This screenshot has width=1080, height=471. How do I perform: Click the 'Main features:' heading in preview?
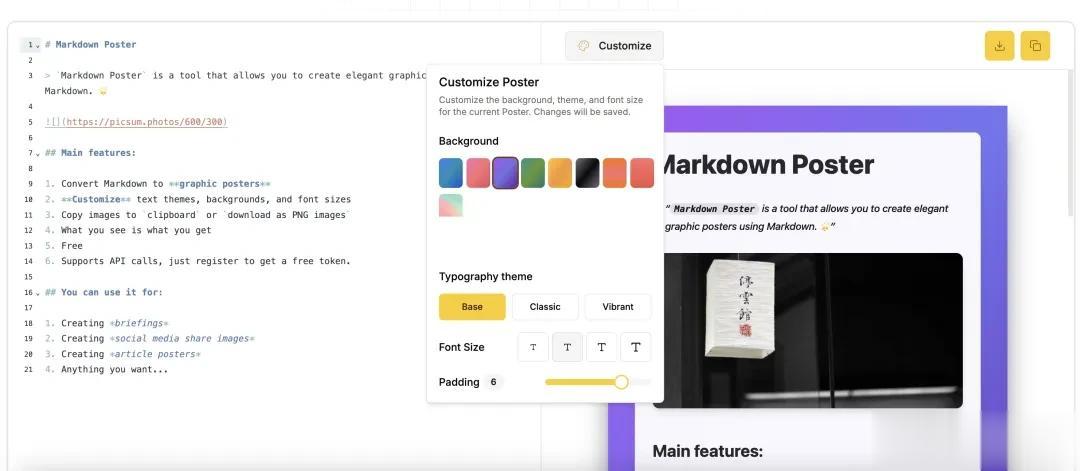click(x=707, y=452)
